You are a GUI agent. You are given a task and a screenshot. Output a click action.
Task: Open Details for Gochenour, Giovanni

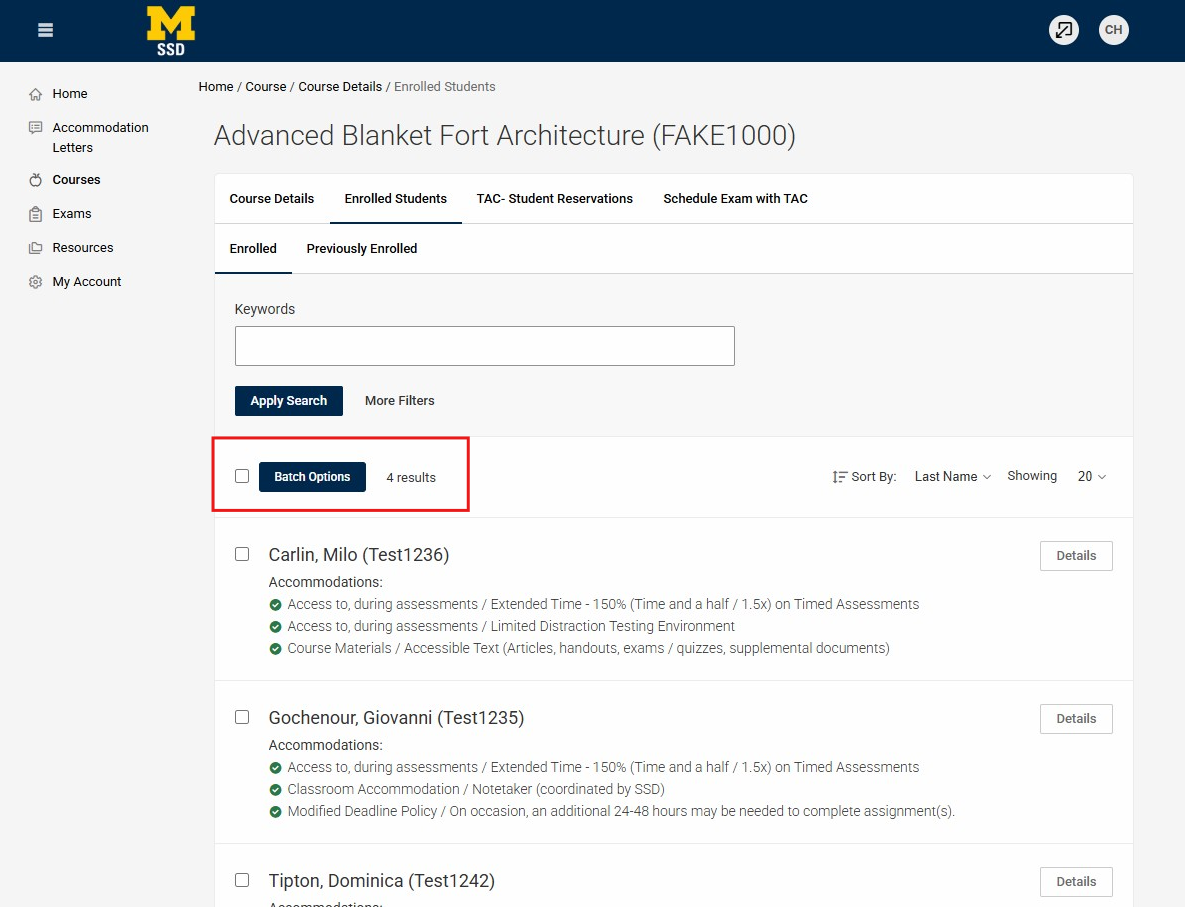point(1076,719)
